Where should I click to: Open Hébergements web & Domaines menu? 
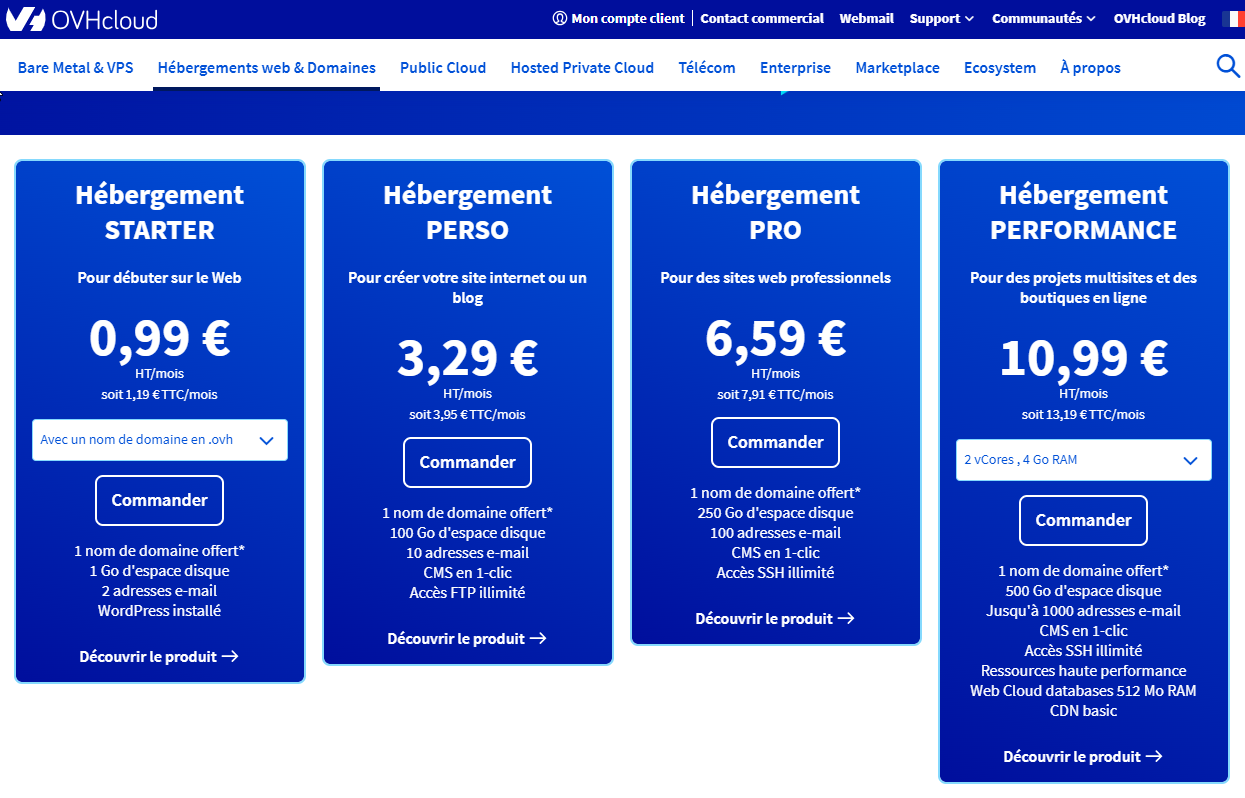click(267, 68)
